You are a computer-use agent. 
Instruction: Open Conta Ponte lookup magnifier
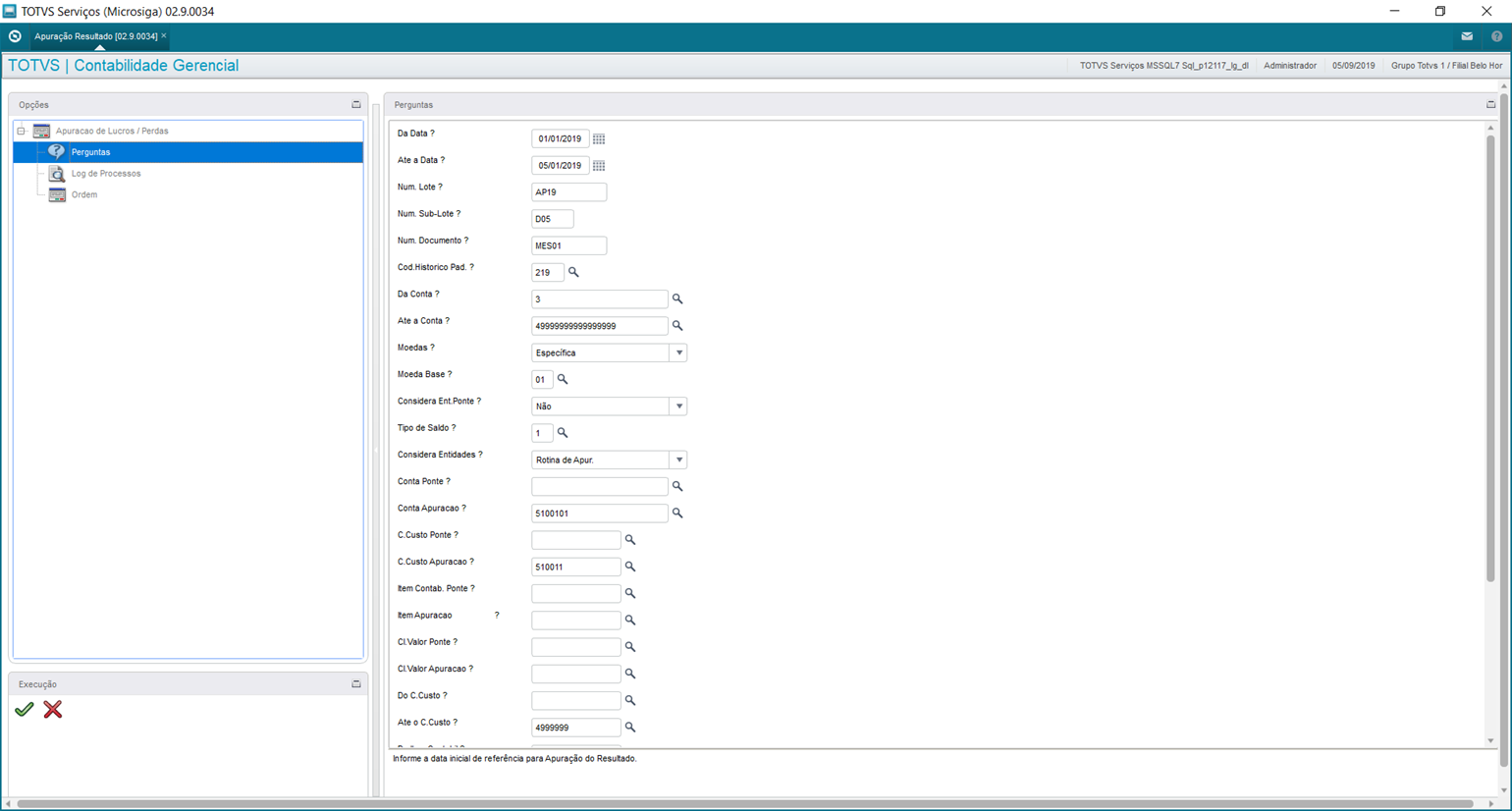click(x=677, y=486)
